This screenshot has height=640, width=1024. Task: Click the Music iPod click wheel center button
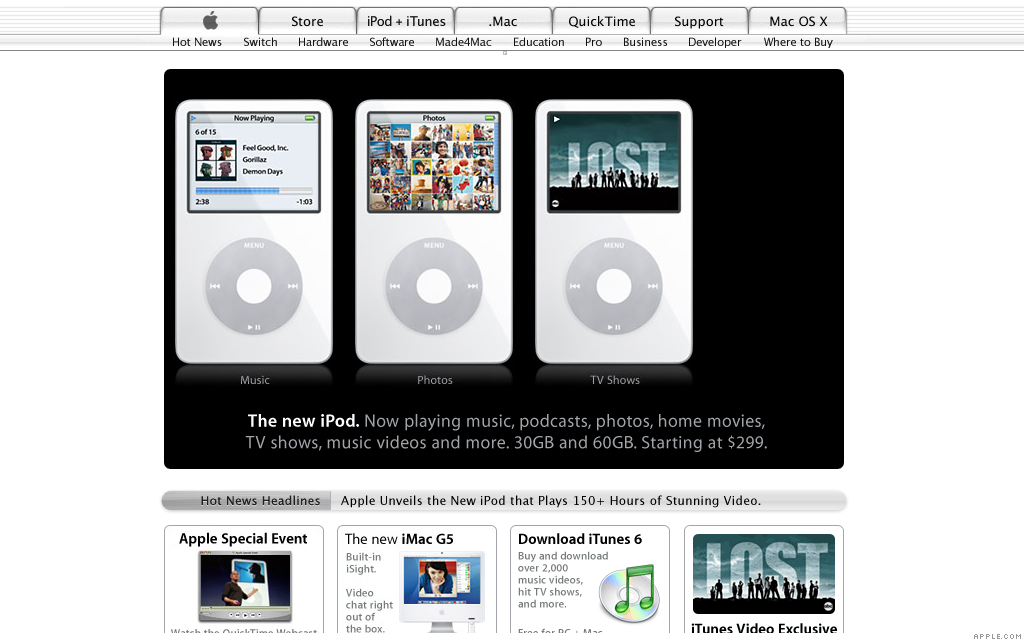point(254,286)
